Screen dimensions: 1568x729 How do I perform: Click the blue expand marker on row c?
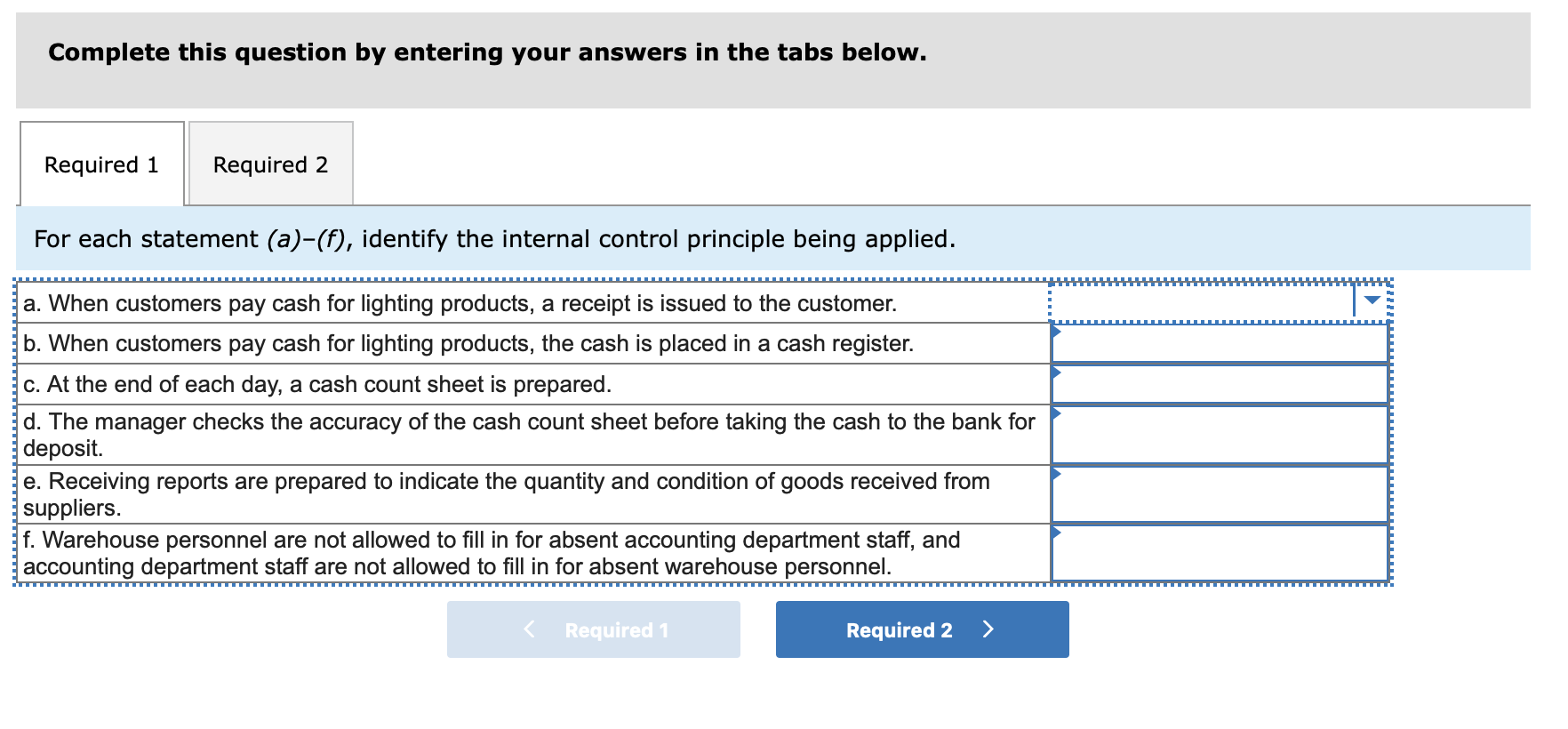1057,373
